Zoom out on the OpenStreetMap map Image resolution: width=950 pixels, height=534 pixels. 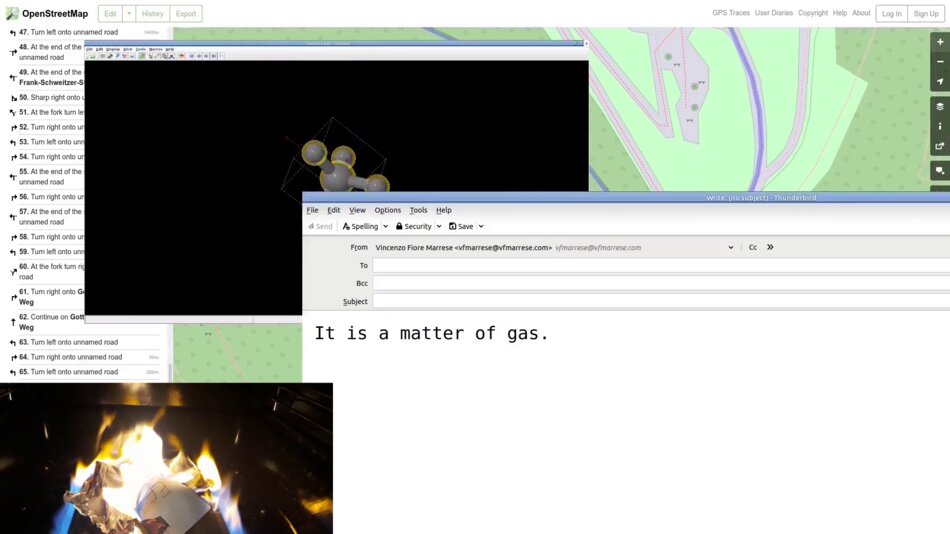coord(940,62)
